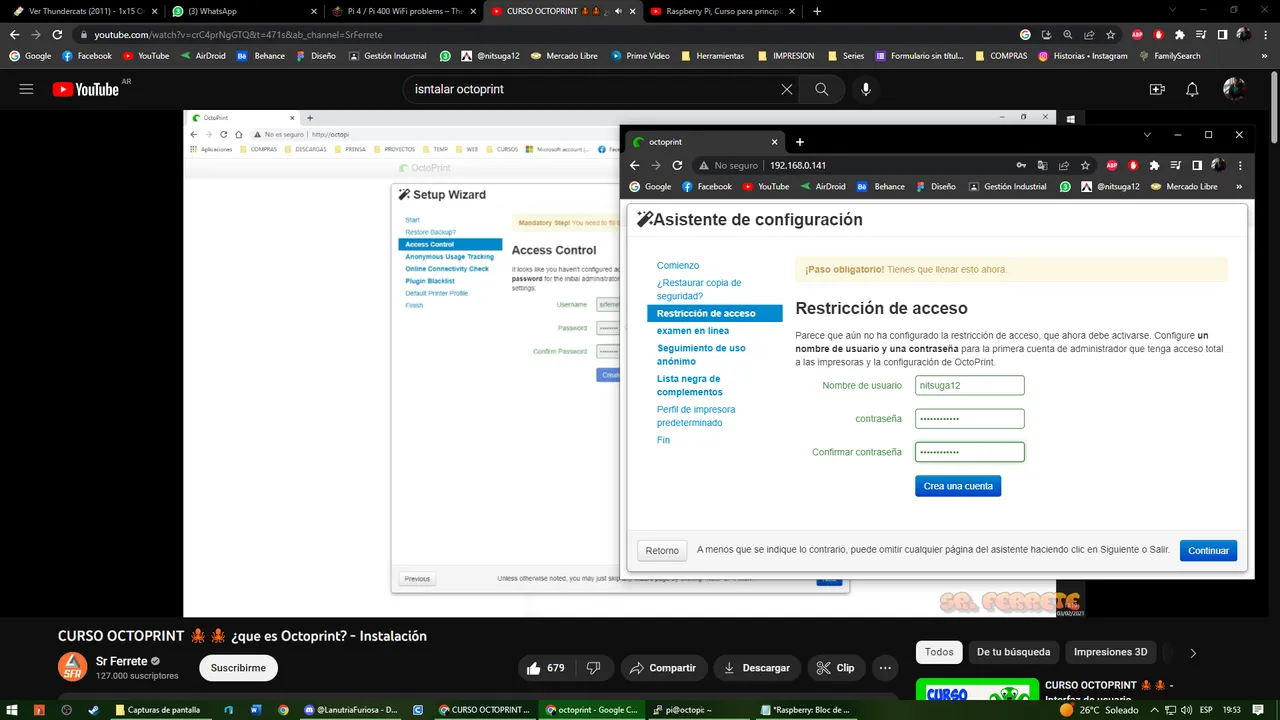Show hidden bookmarks in octoprint window
Screen dimensions: 1280x720
click(x=1240, y=186)
